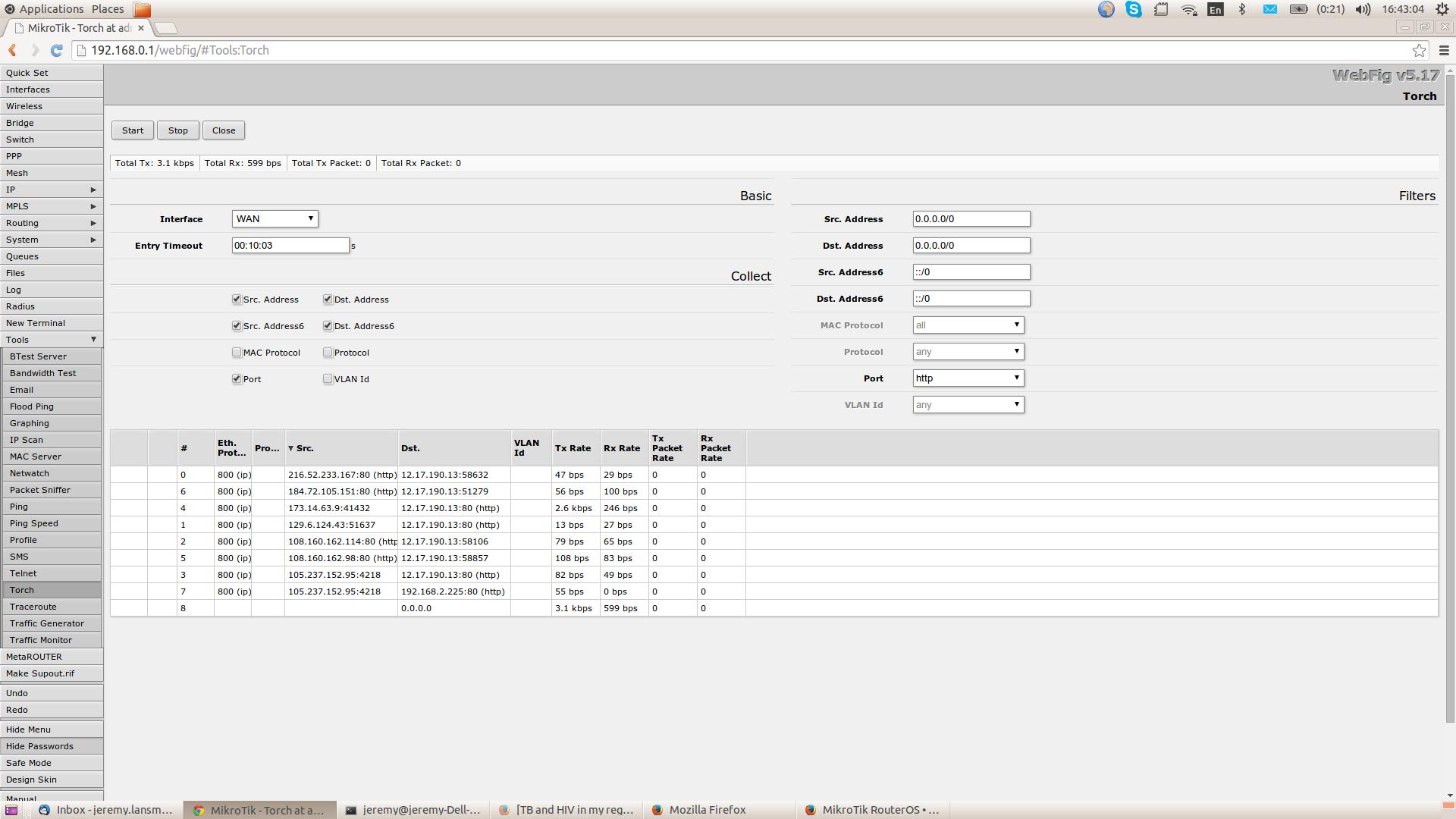Expand the IP submenu
This screenshot has height=819, width=1456.
click(x=52, y=190)
